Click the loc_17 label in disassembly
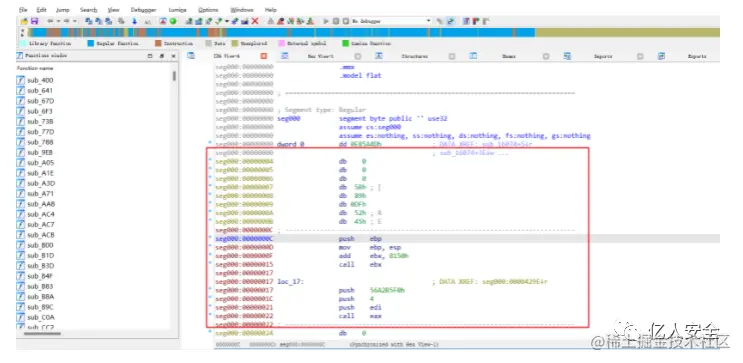 (290, 281)
